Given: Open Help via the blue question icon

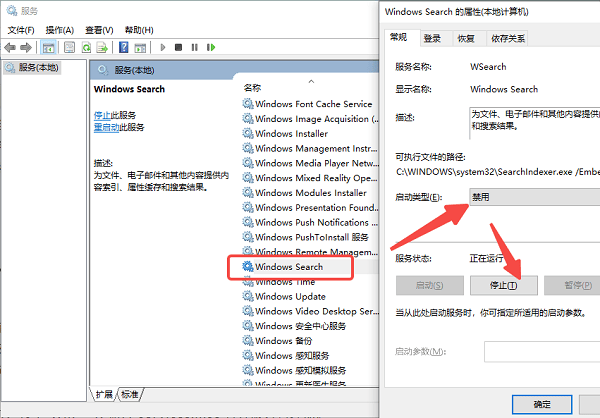Looking at the screenshot, I should tap(124, 47).
